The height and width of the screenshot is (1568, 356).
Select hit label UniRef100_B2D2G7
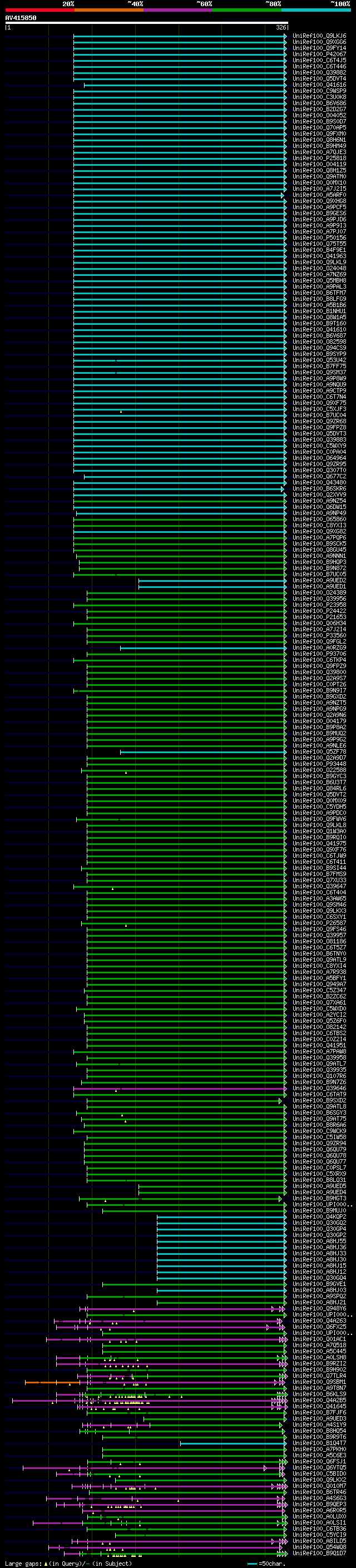point(319,109)
